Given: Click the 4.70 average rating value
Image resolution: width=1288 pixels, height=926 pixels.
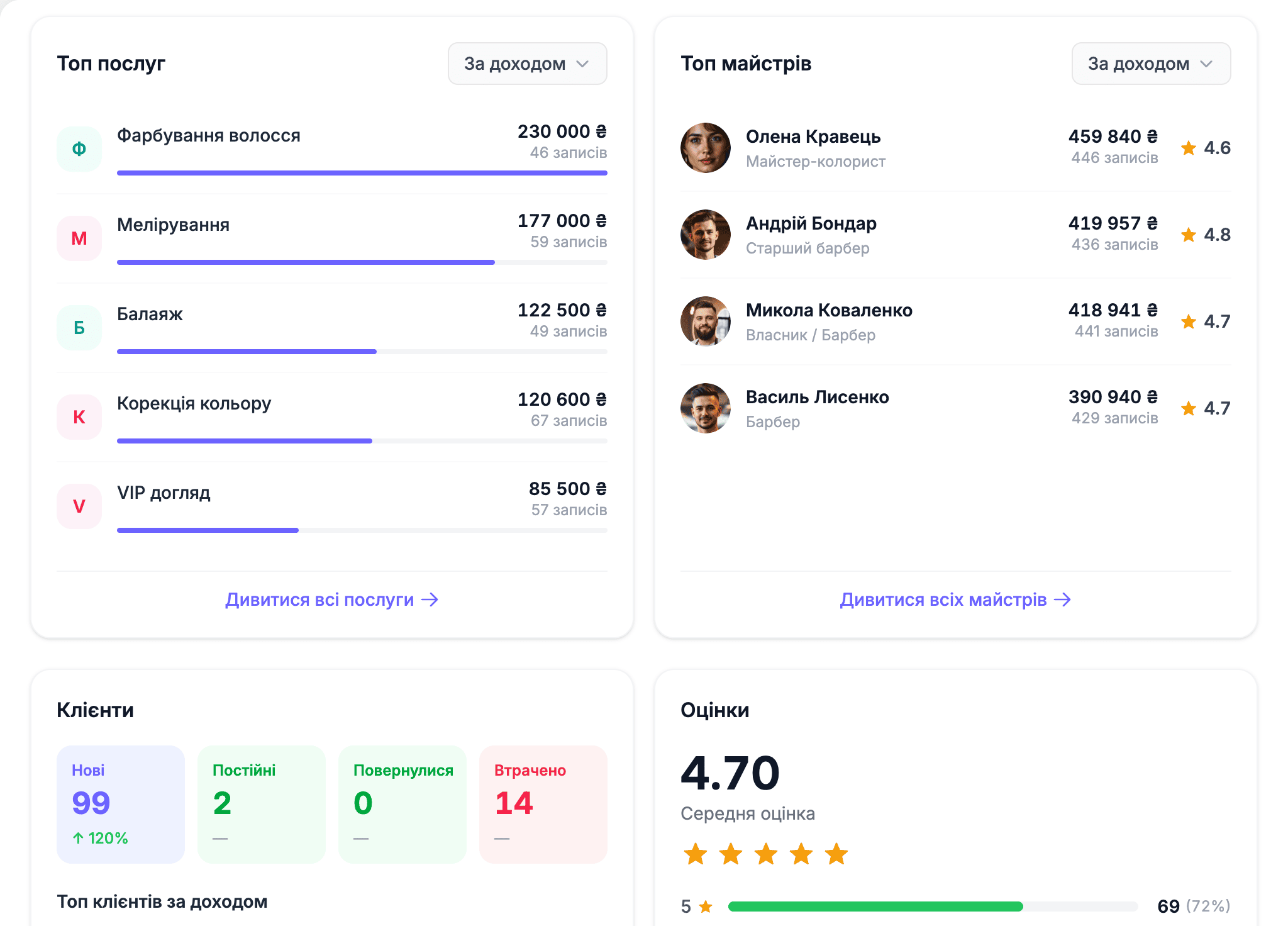Looking at the screenshot, I should pos(730,773).
